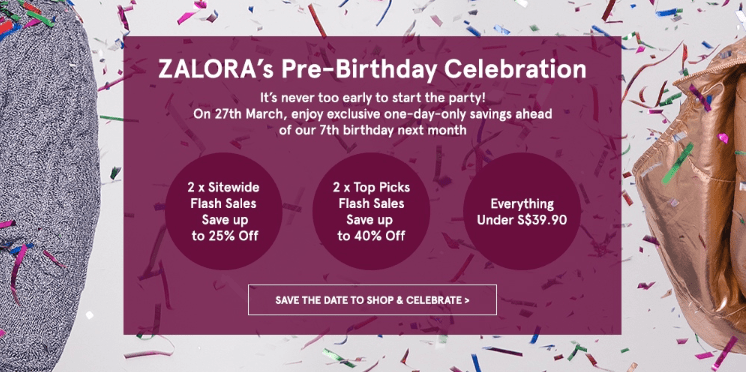Click the ZALORA's Pre-Birthday Celebration heading

tap(372, 70)
